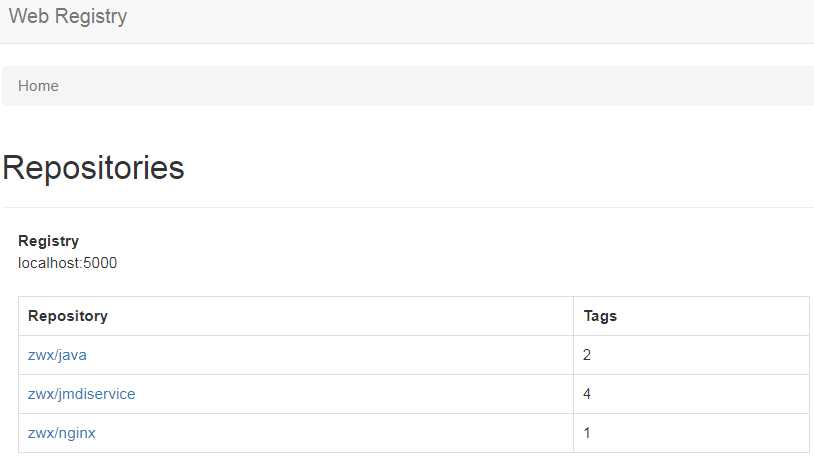The width and height of the screenshot is (814, 467).
Task: Click the Tags column header
Action: point(600,315)
